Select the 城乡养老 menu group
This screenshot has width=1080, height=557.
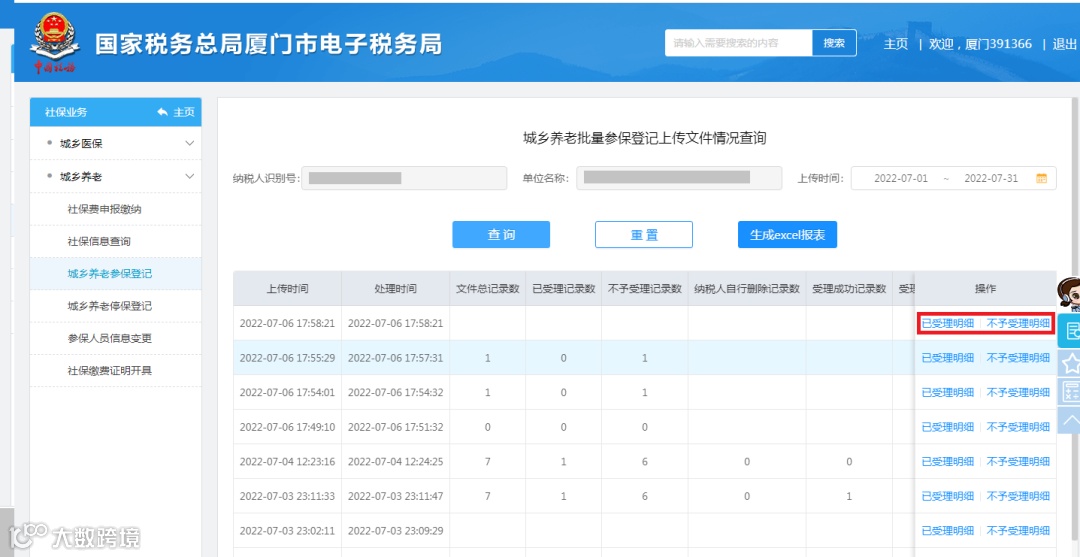click(116, 176)
